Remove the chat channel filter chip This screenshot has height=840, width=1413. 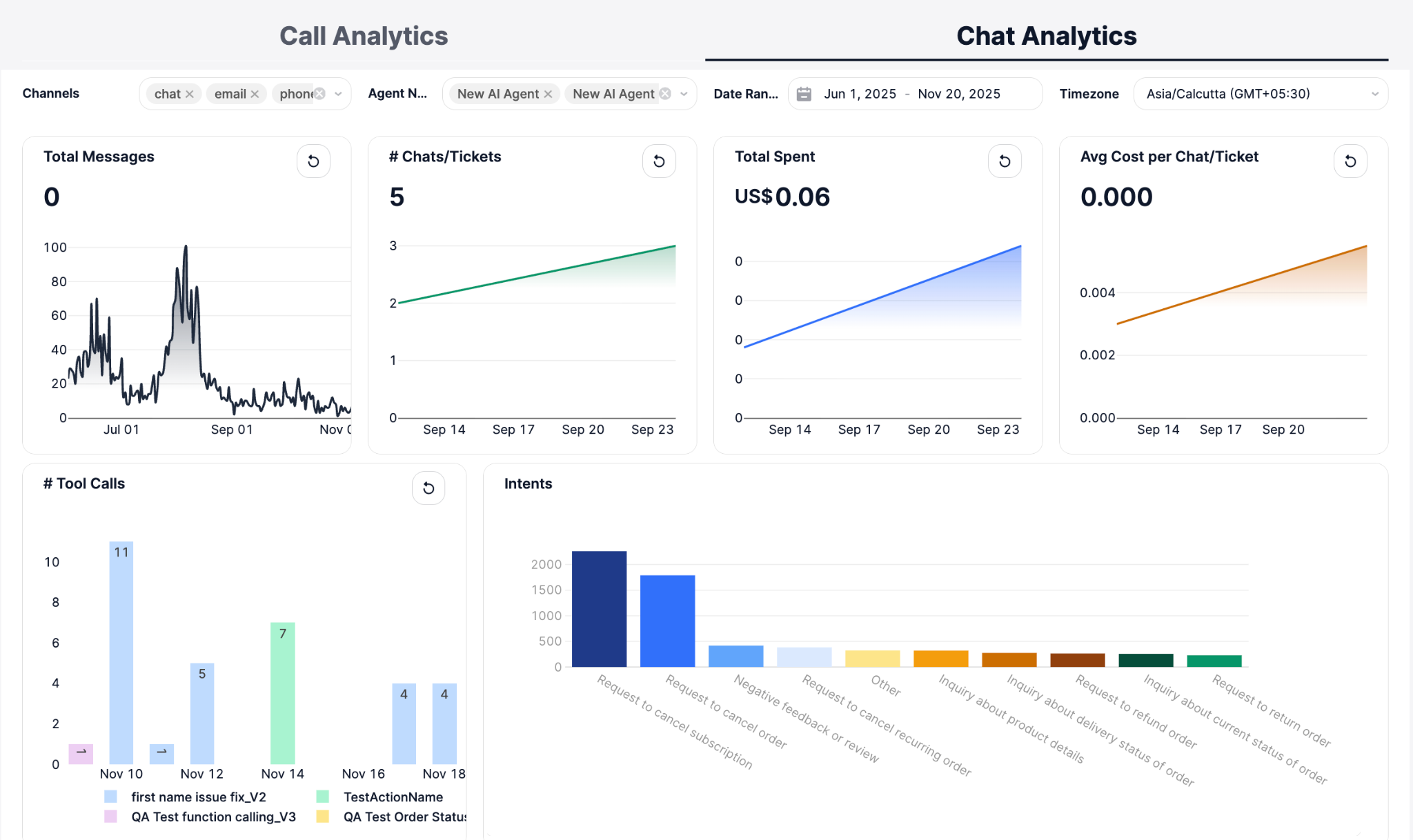(x=190, y=94)
